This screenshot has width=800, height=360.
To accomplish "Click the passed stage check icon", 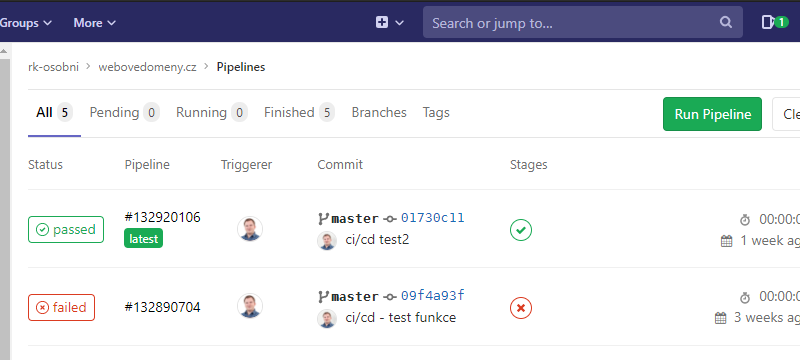I will click(x=521, y=230).
